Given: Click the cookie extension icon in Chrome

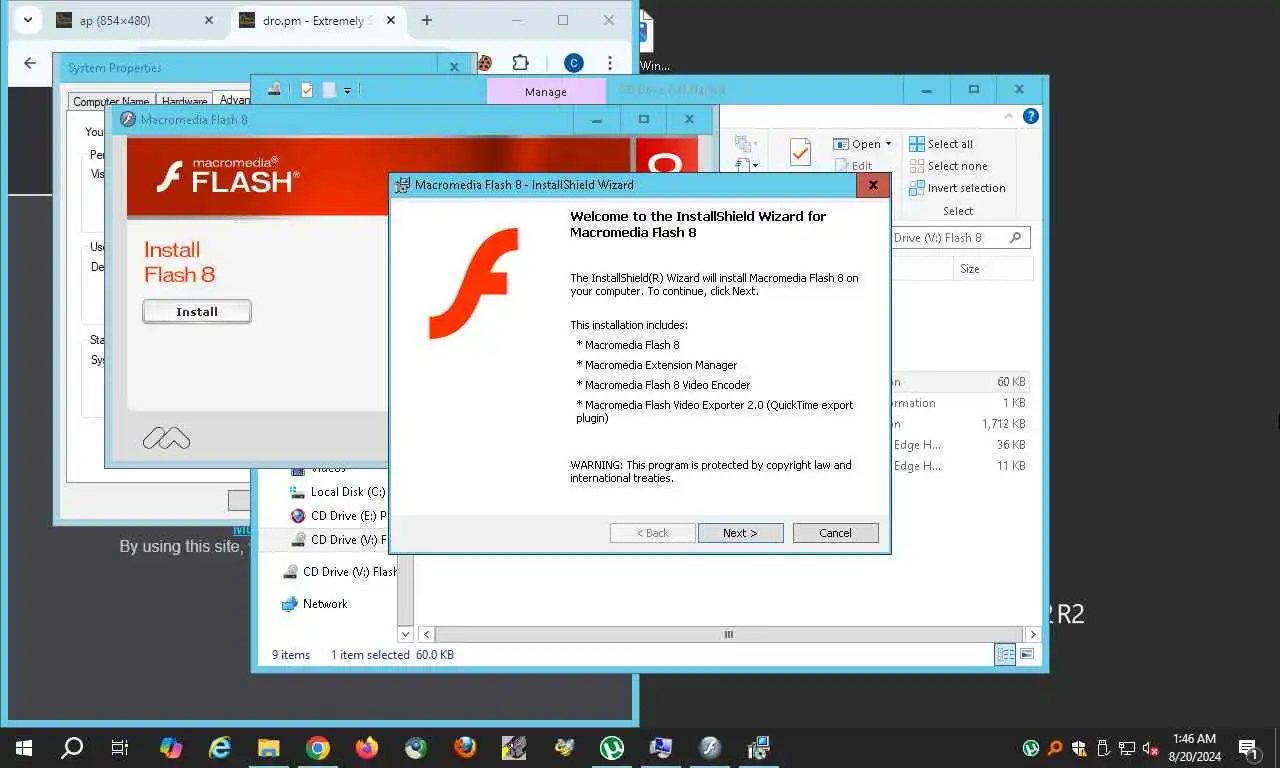Looking at the screenshot, I should click(485, 63).
